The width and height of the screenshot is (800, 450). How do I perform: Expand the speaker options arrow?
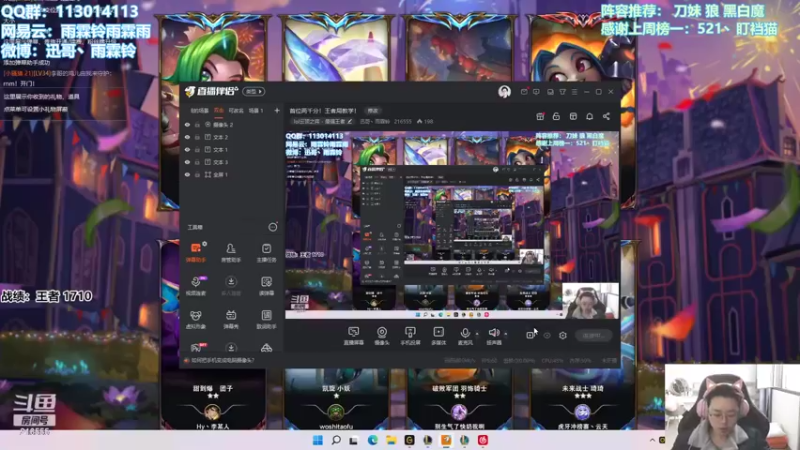(506, 334)
